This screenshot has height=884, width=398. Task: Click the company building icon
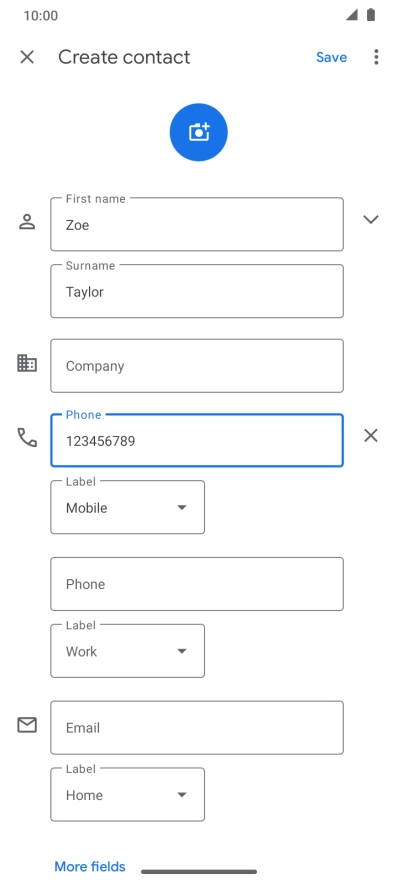pos(27,363)
